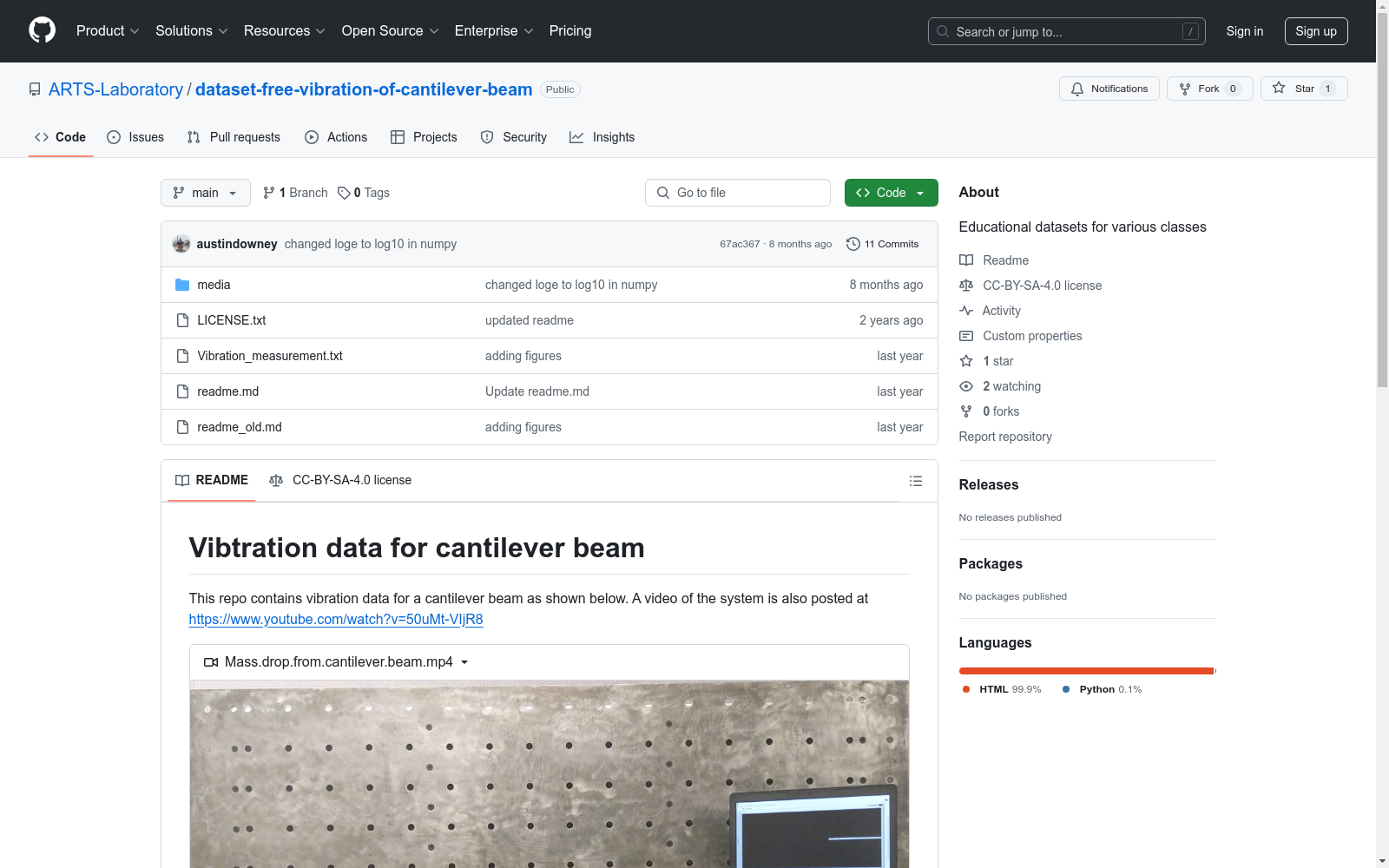
Task: Open the Projects tab
Action: [424, 137]
